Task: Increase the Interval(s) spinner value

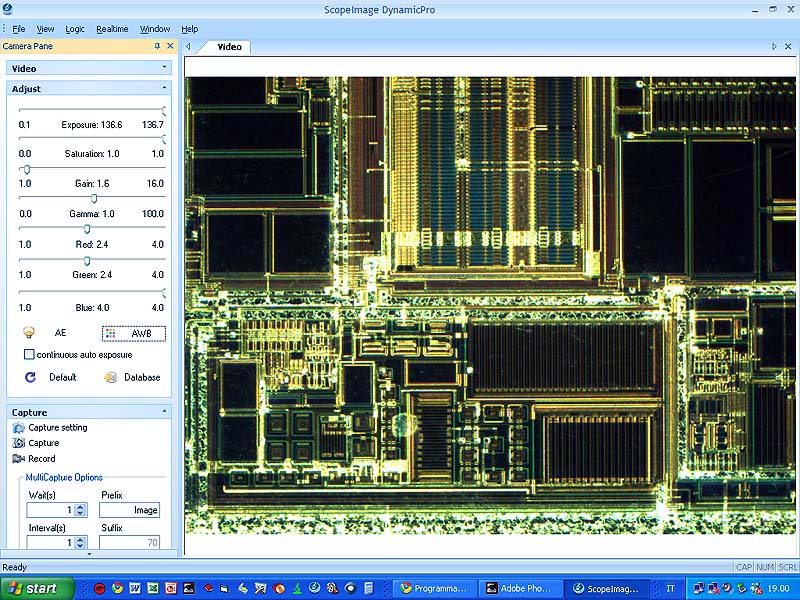Action: tap(81, 540)
